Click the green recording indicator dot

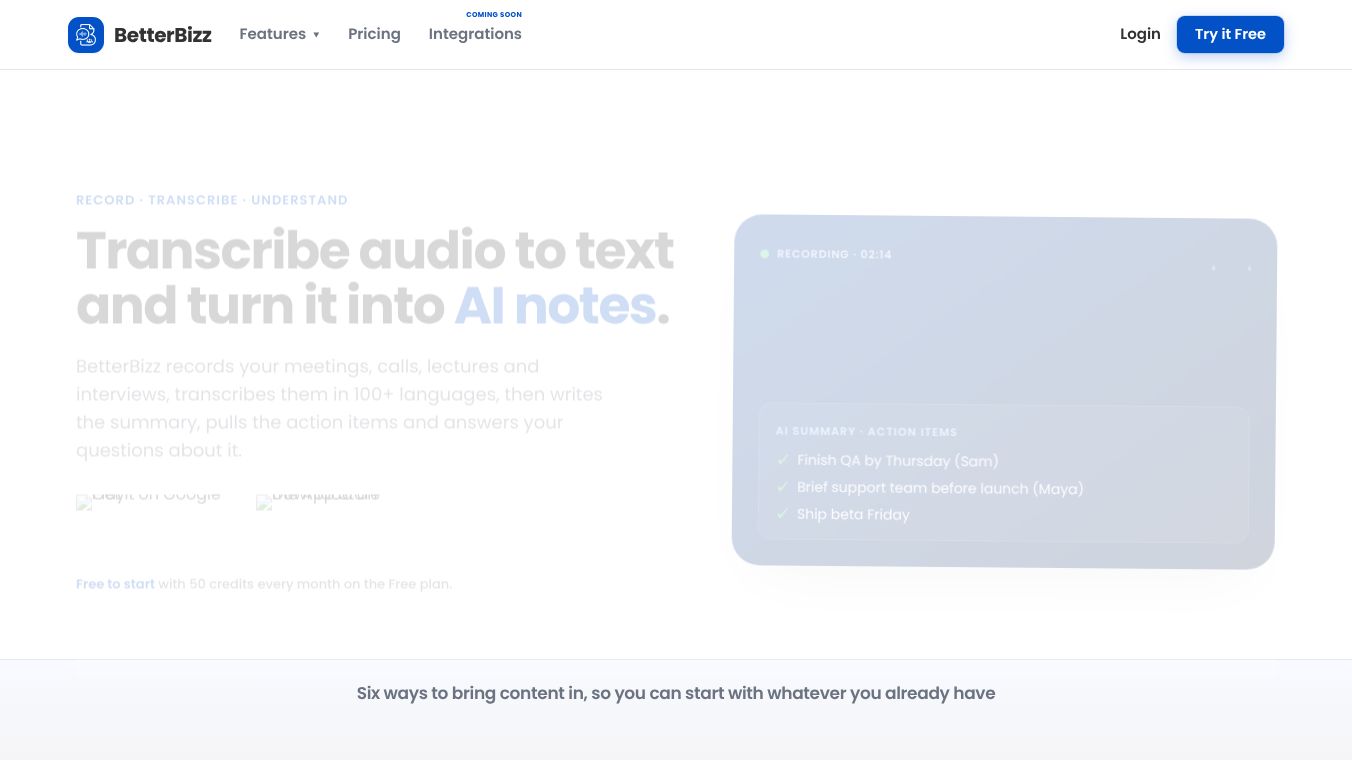[x=765, y=254]
